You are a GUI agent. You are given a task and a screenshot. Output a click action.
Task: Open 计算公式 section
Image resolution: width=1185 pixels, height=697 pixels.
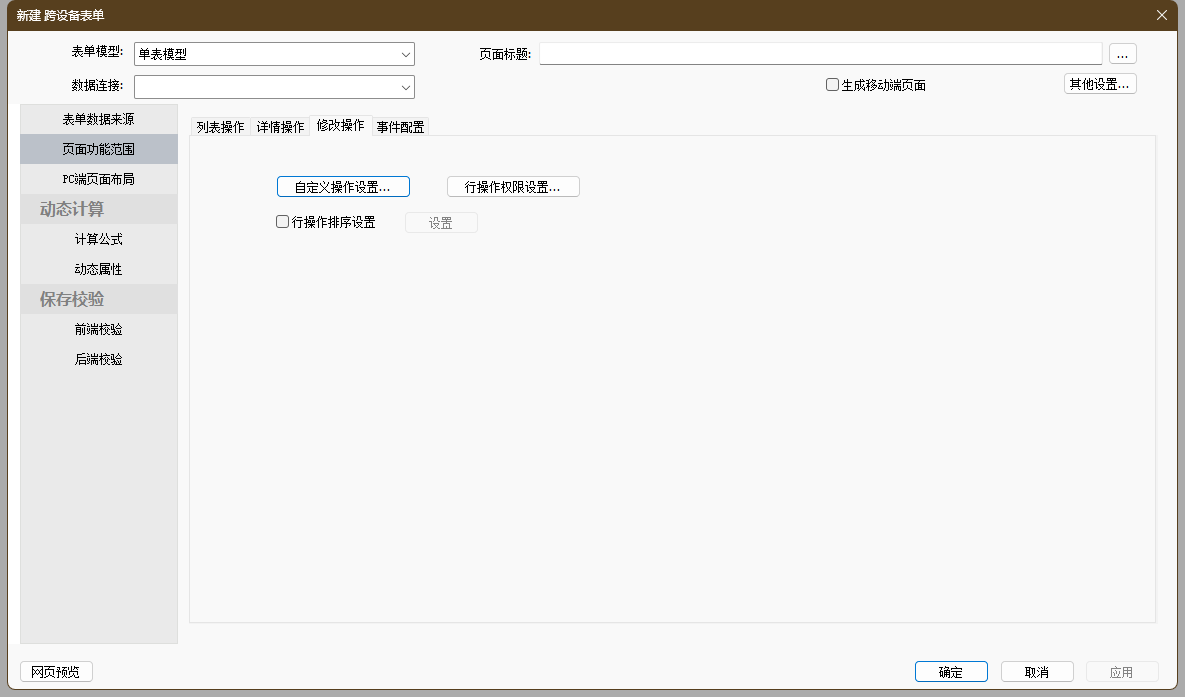98,239
